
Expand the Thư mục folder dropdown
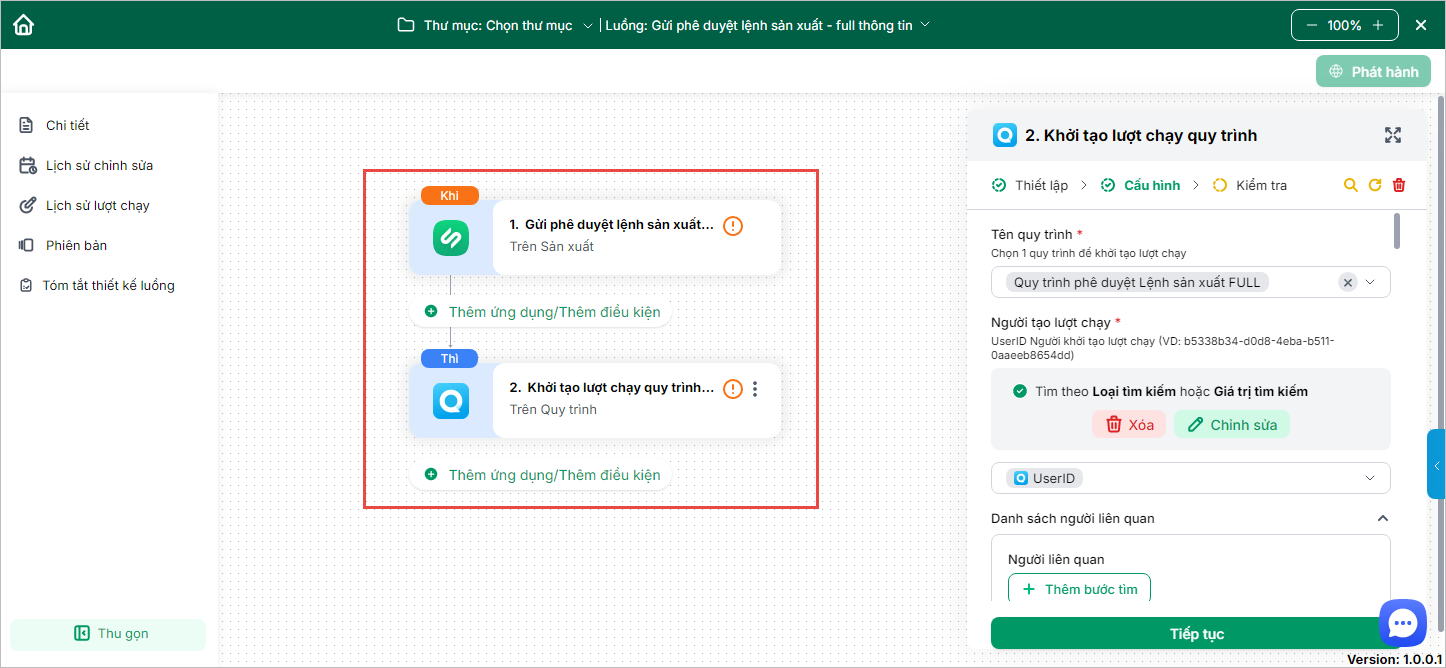[587, 25]
